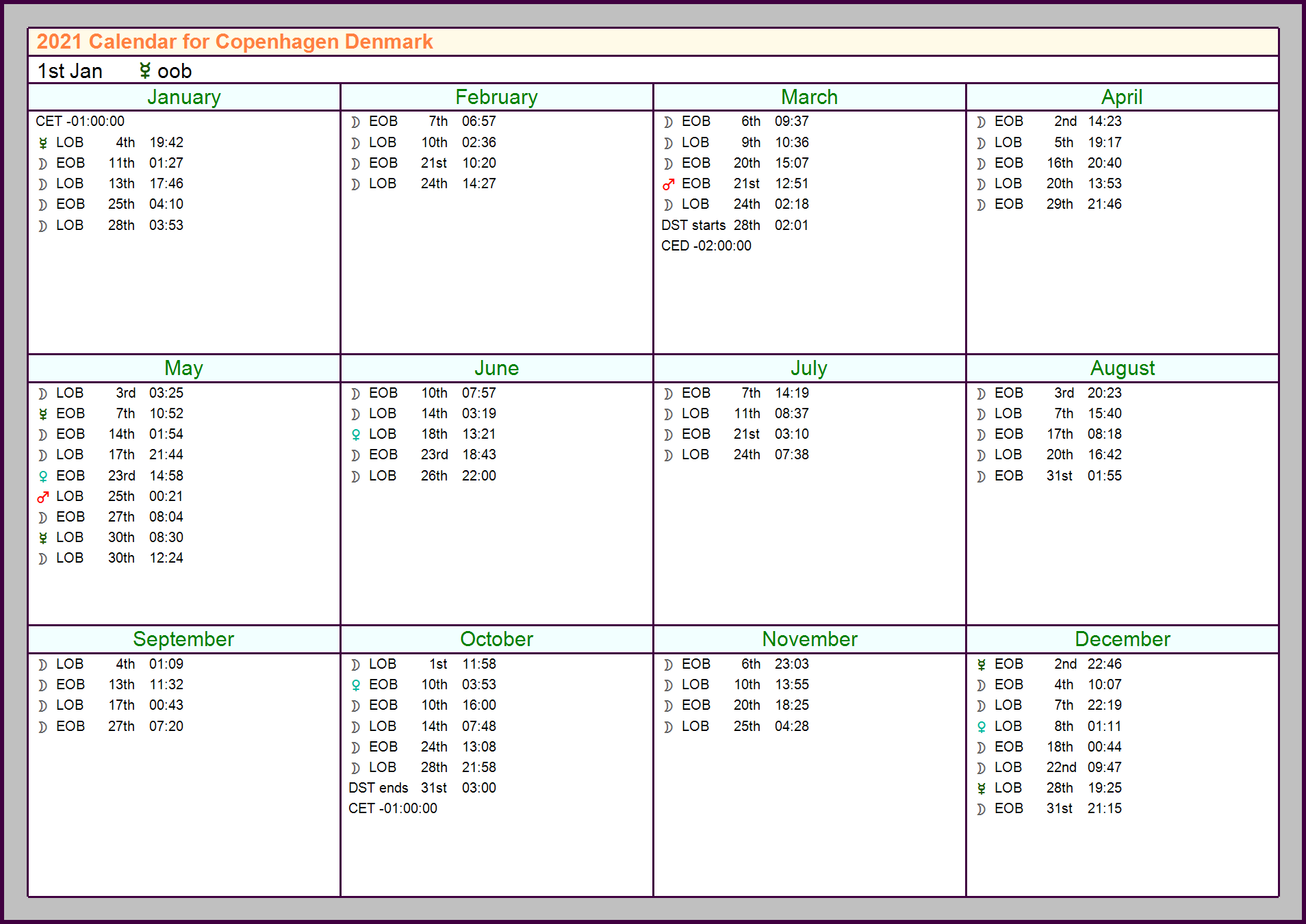1306x924 pixels.
Task: Click Venus icon on October 10th 03:53 row
Action: pos(356,685)
